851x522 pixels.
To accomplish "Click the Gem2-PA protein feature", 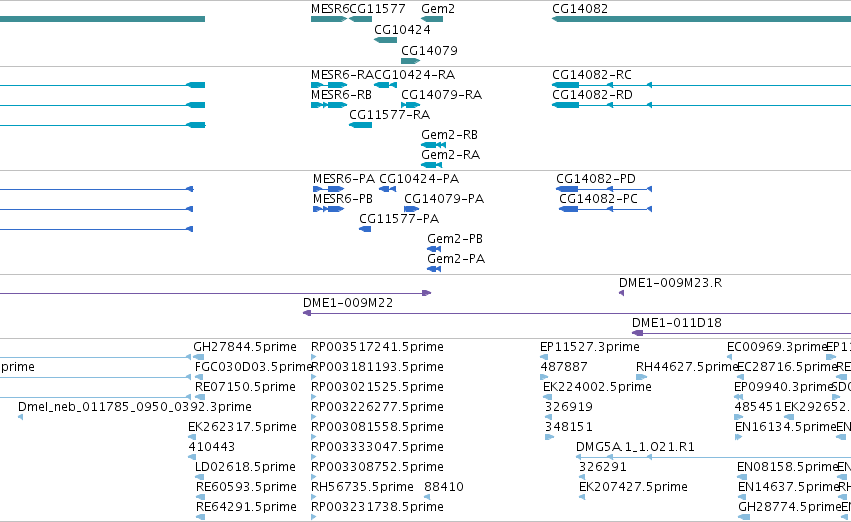I will pyautogui.click(x=434, y=270).
